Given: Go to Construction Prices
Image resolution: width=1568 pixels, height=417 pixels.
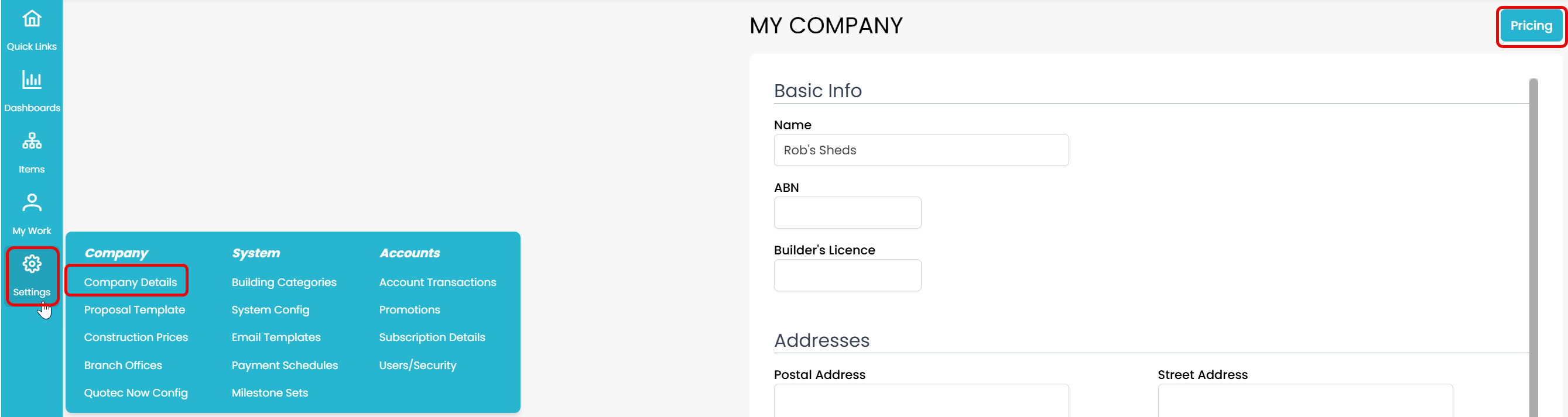Looking at the screenshot, I should 136,337.
